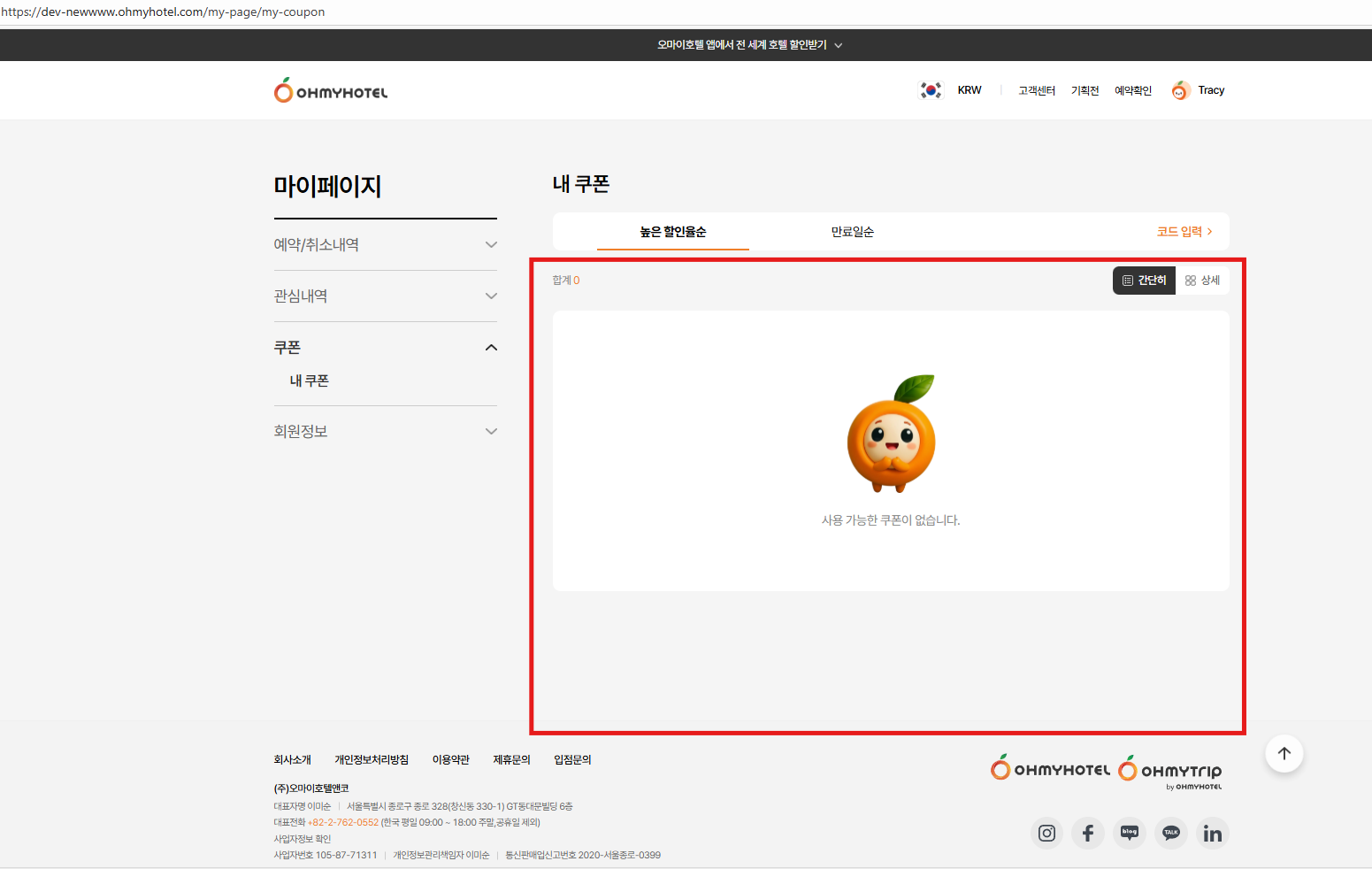Click the 내 쿠폰 page heading
The height and width of the screenshot is (869, 1372).
pos(581,184)
